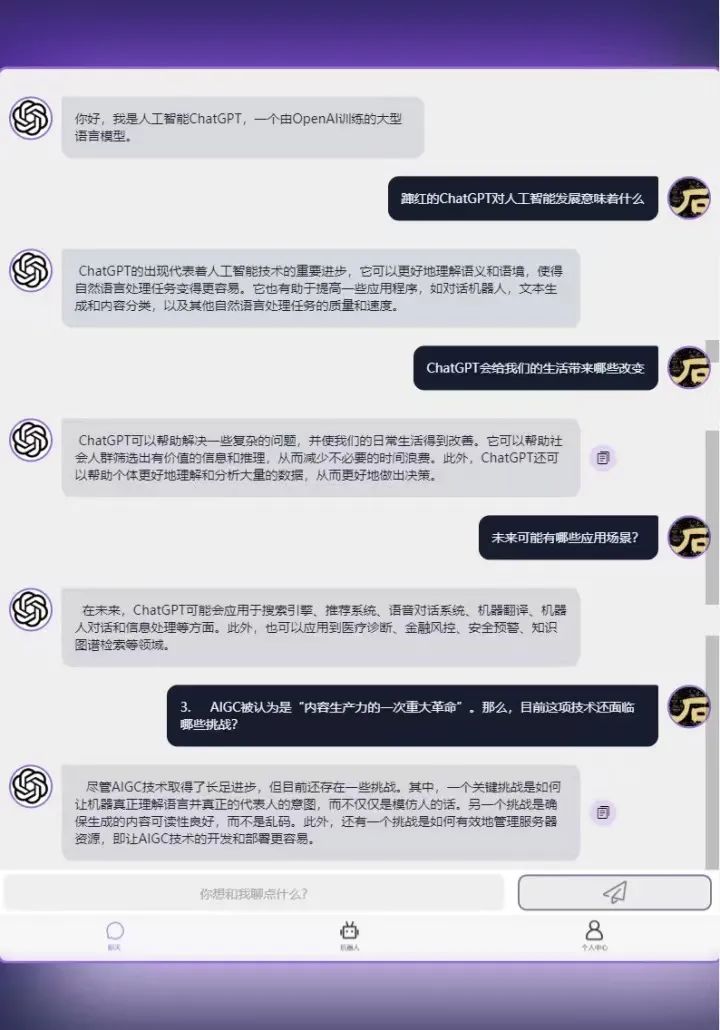Screen dimensions: 720x1030
Task: Select the '未来可能有哪些应用场景?' user message
Action: [568, 537]
